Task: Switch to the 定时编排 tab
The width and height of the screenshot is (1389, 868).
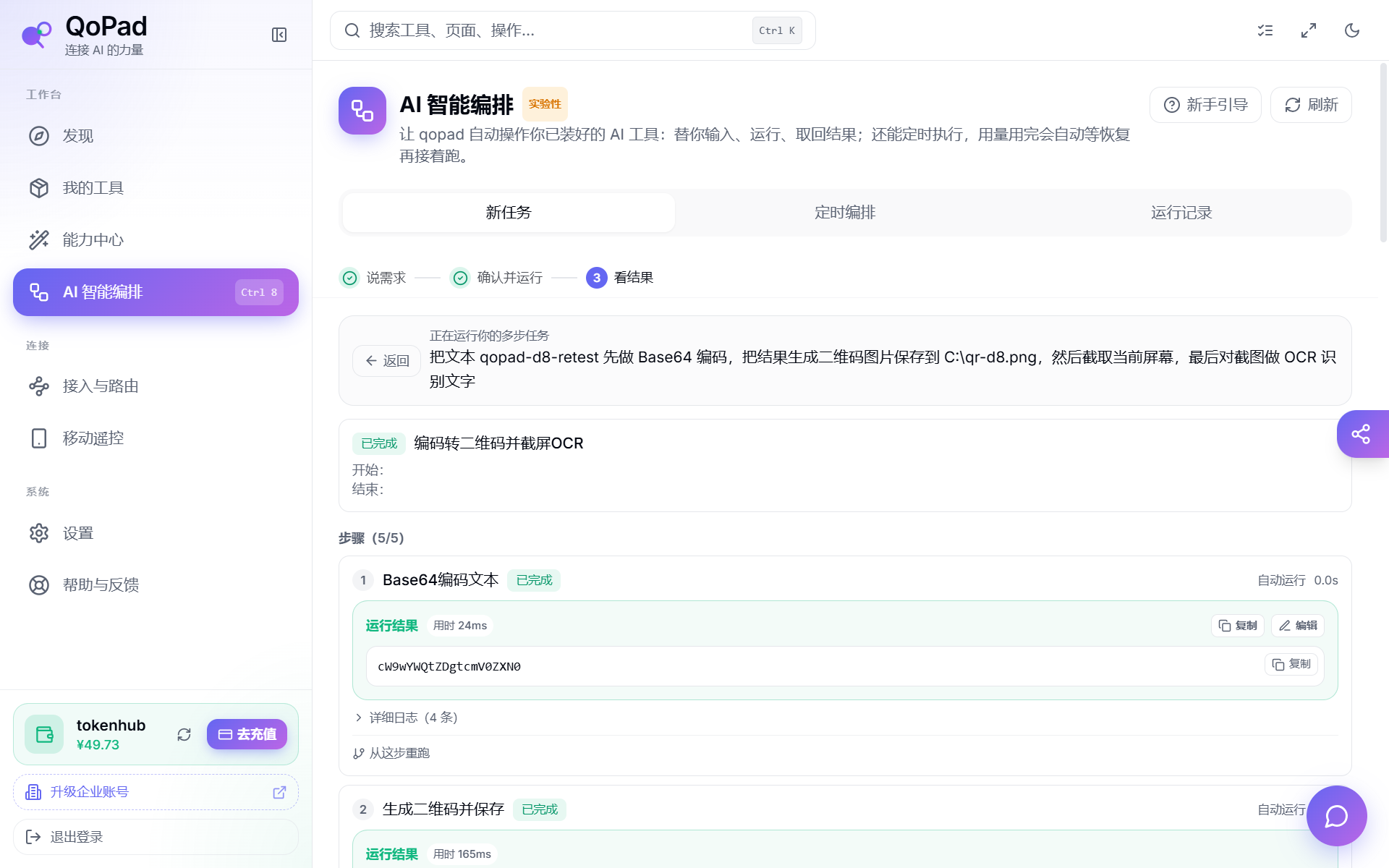Action: (x=845, y=213)
